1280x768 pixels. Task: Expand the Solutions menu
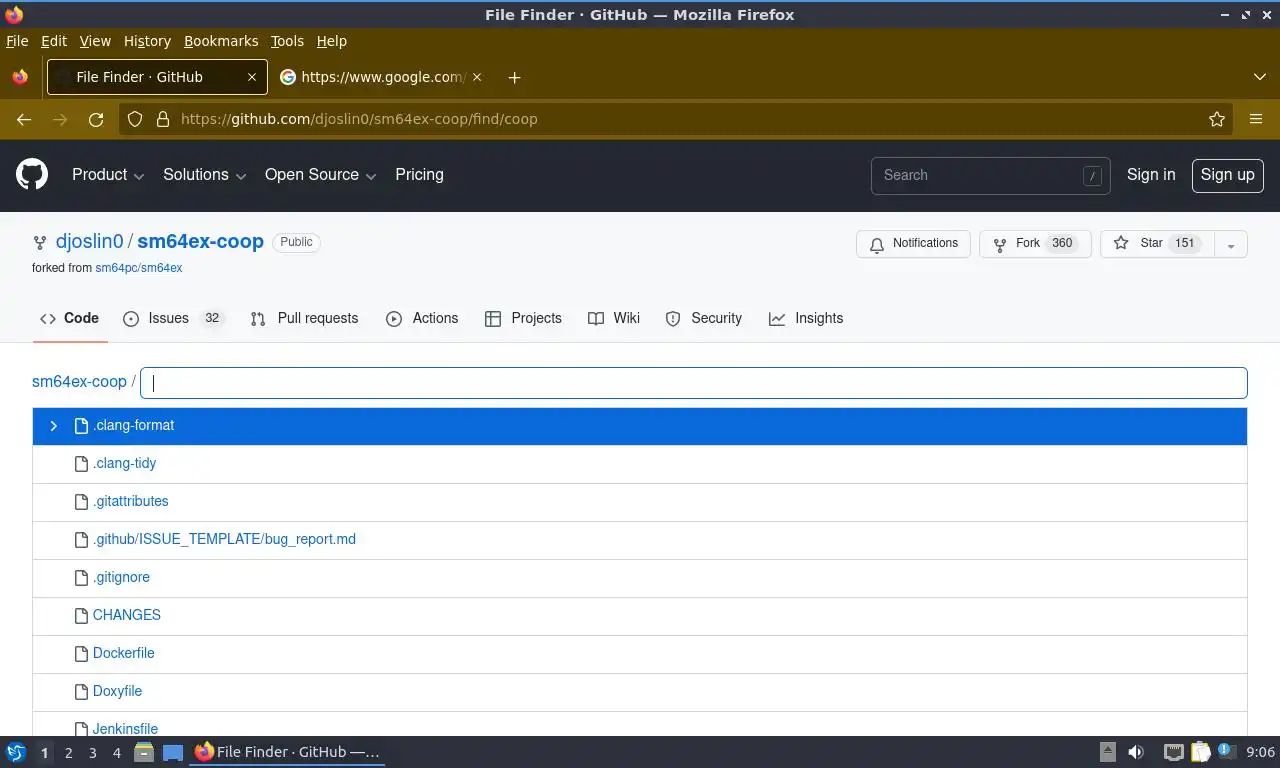tap(204, 175)
